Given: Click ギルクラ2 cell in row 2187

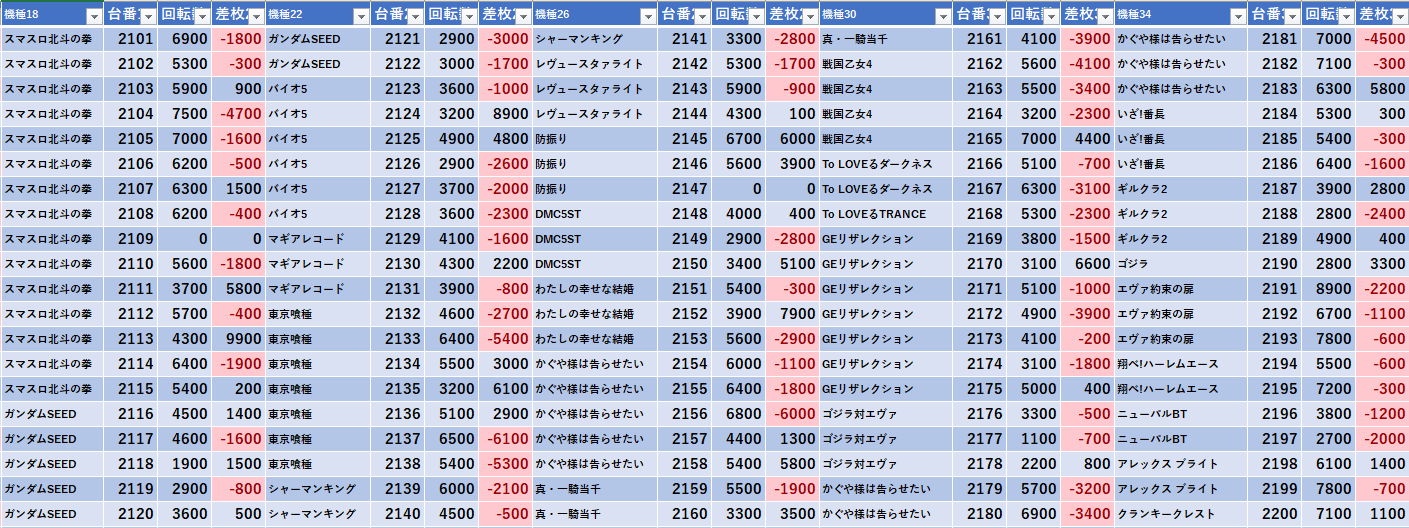Looking at the screenshot, I should 1181,189.
